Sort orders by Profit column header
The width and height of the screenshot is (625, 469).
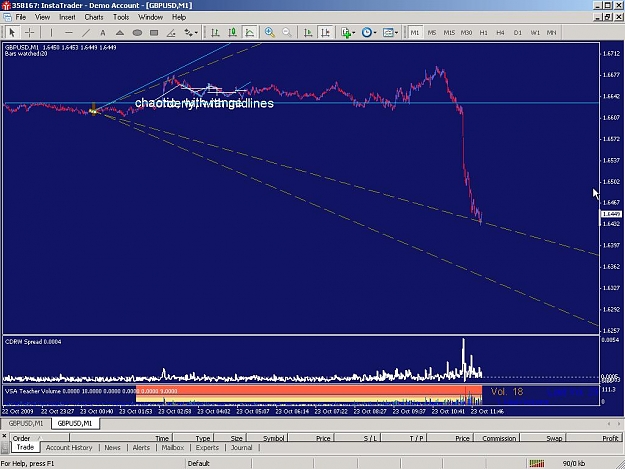click(x=594, y=438)
